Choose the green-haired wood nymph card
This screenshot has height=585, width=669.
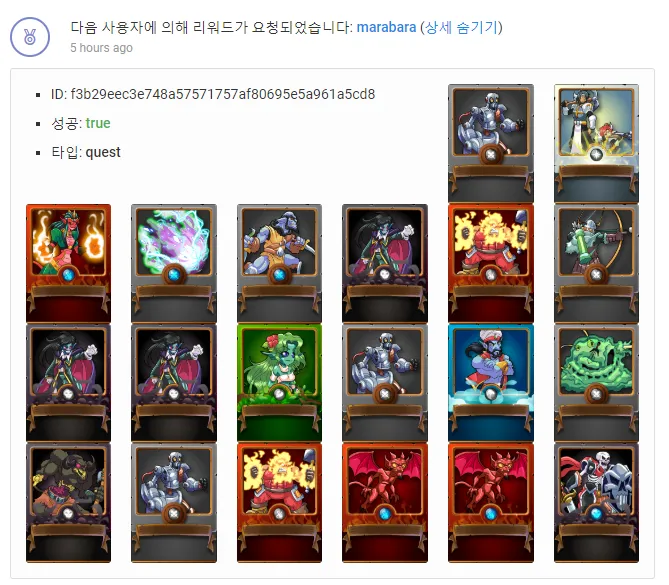click(x=279, y=383)
